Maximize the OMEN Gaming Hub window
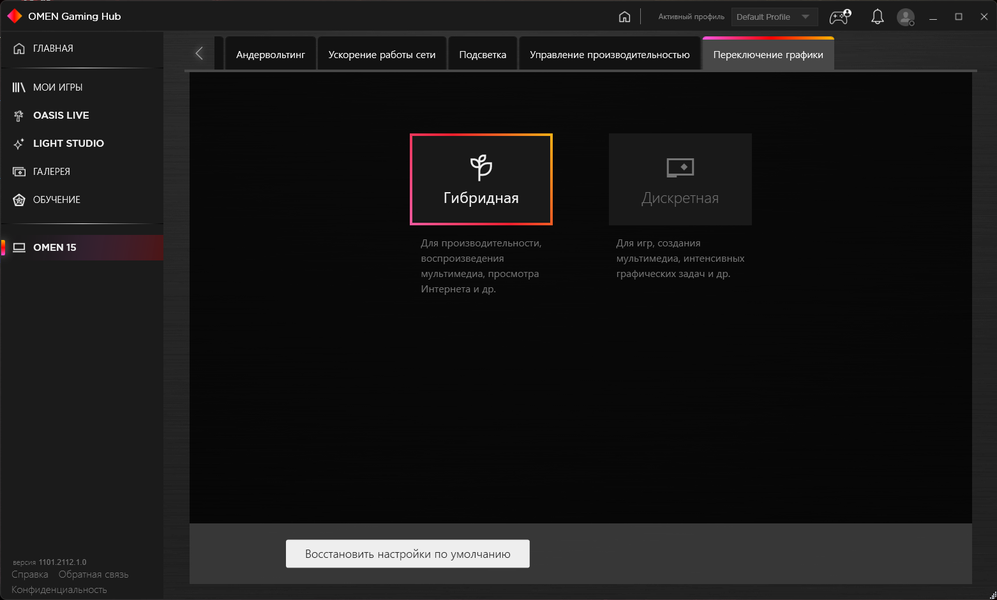Image resolution: width=997 pixels, height=600 pixels. coord(958,17)
